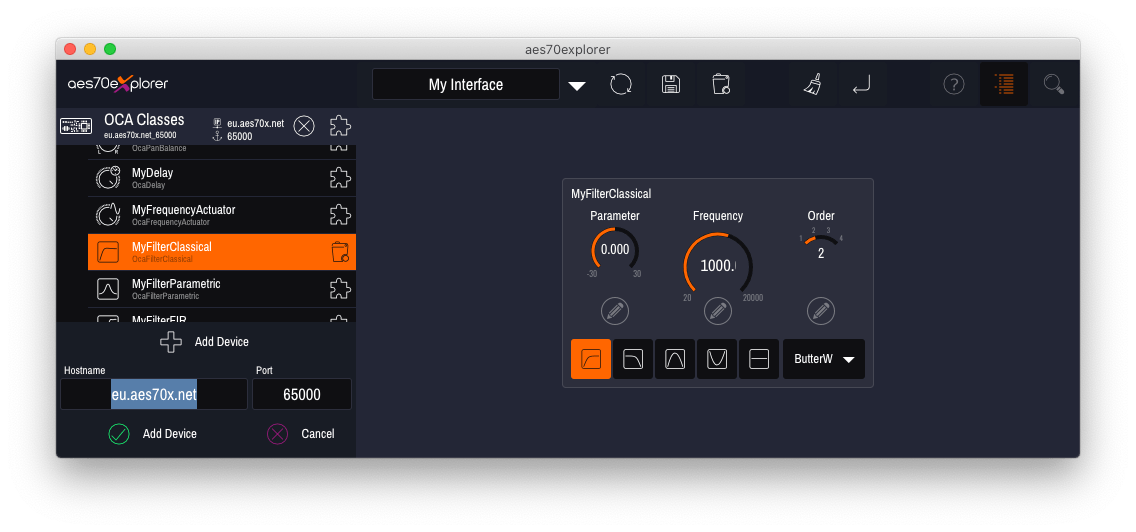Image resolution: width=1136 pixels, height=532 pixels.
Task: Open the ButterW filter type dropdown
Action: pyautogui.click(x=823, y=359)
